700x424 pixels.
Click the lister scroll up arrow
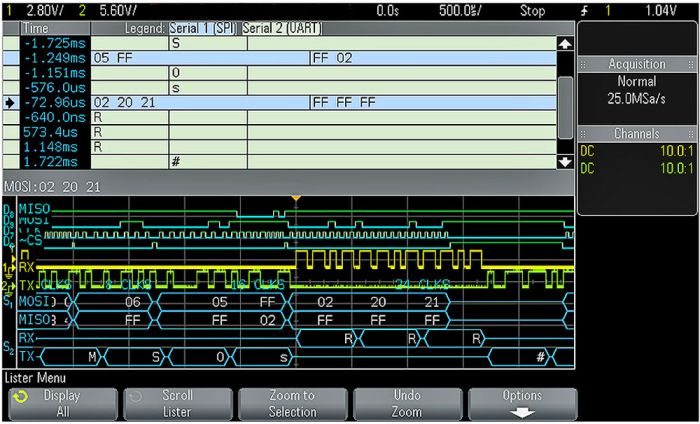565,44
